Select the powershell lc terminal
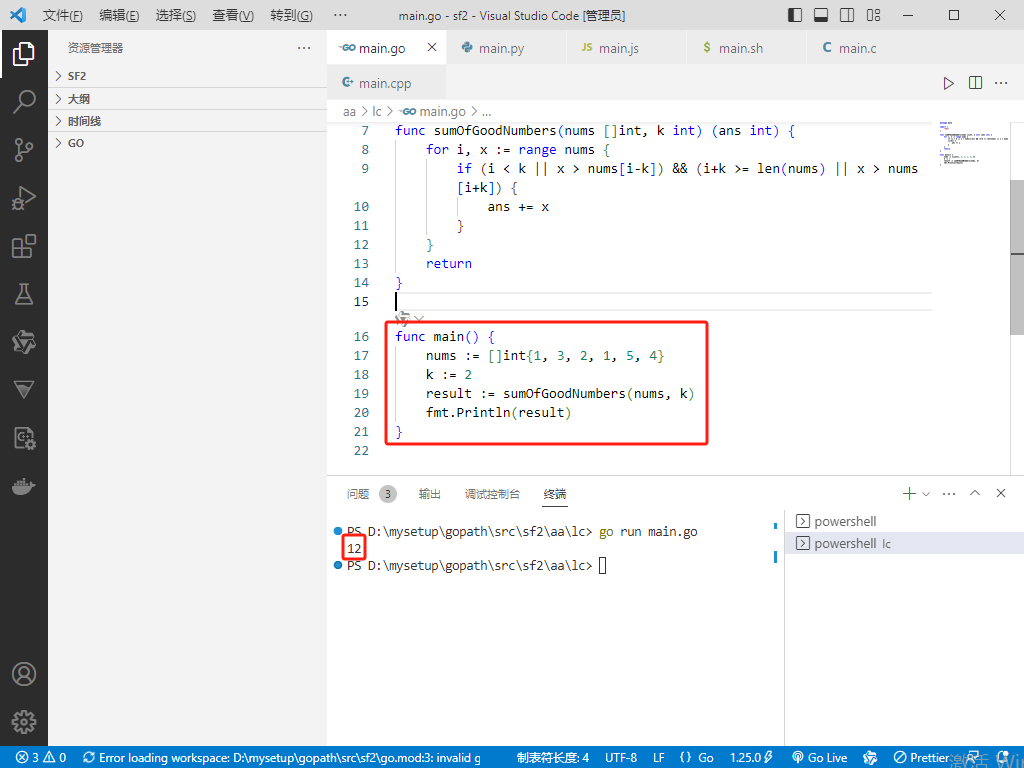Image resolution: width=1024 pixels, height=768 pixels. tap(904, 543)
